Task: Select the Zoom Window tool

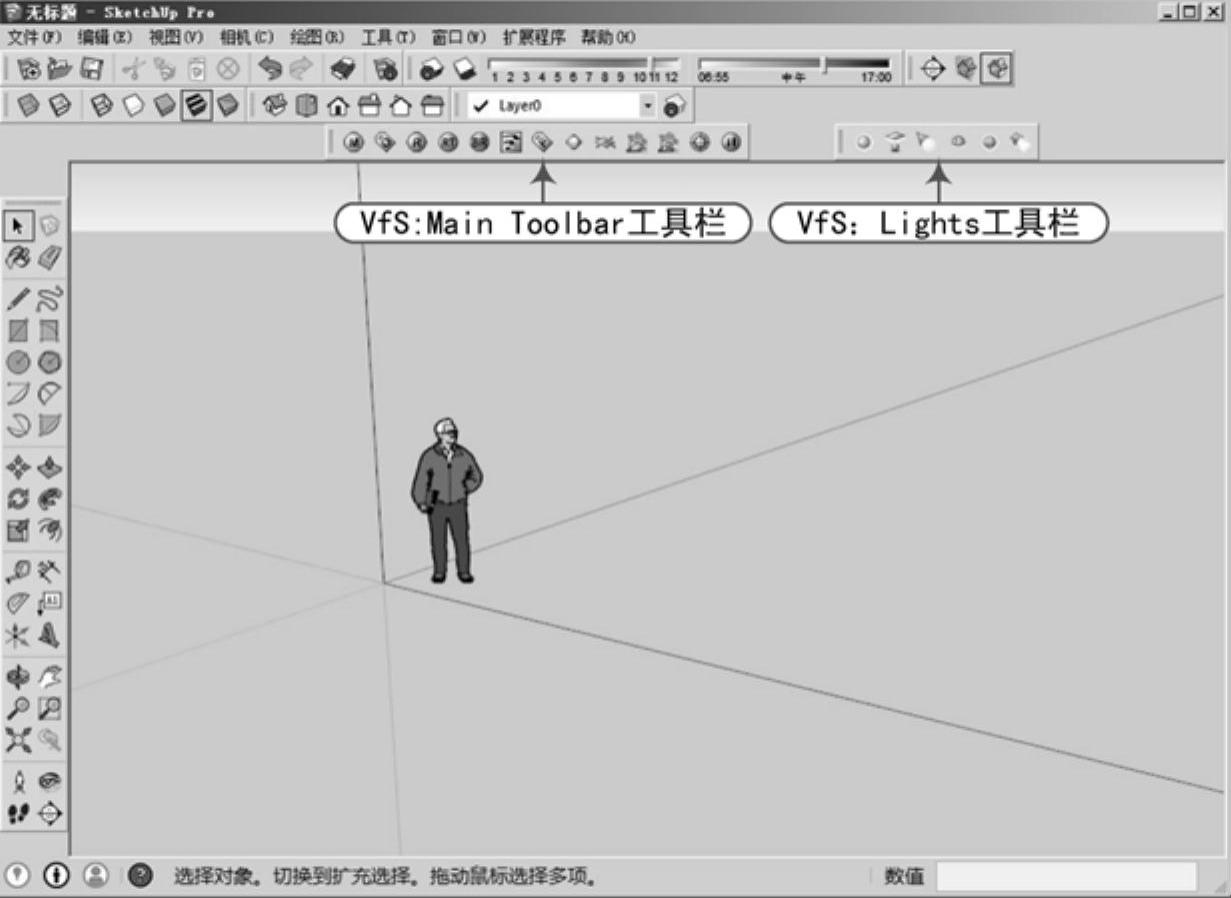Action: (x=49, y=708)
